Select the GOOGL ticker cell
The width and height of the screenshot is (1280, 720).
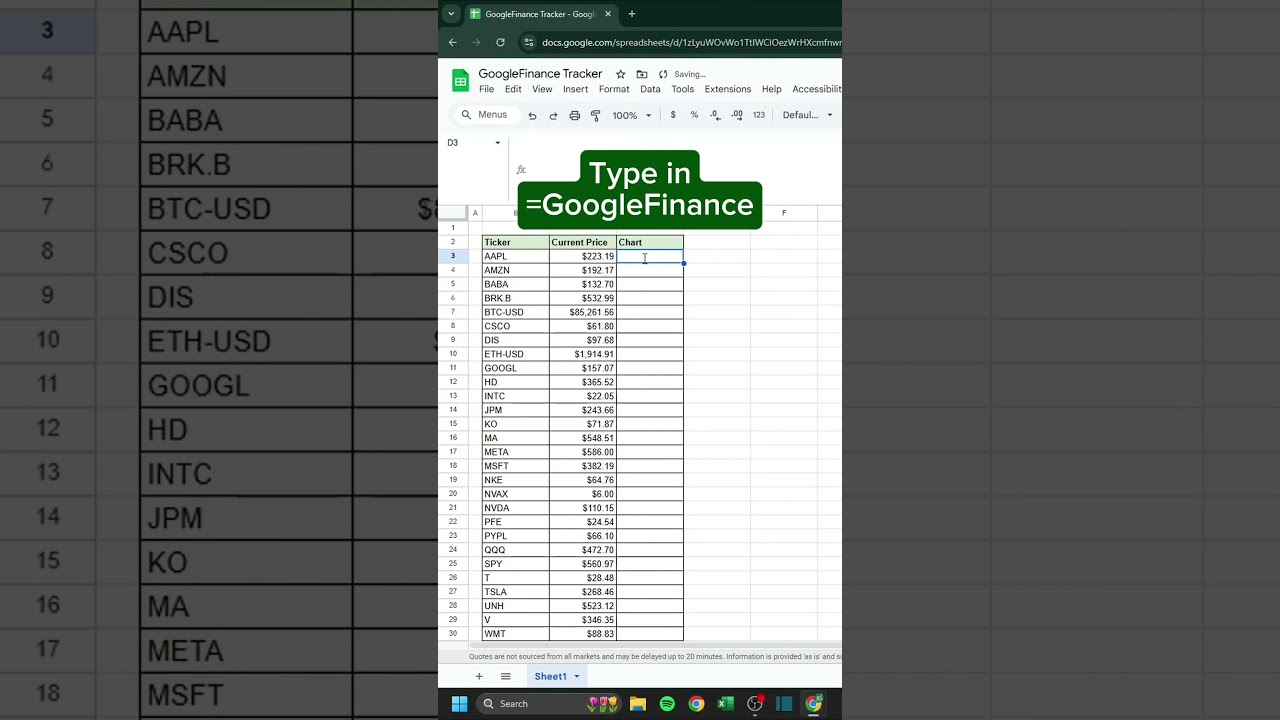(x=516, y=368)
